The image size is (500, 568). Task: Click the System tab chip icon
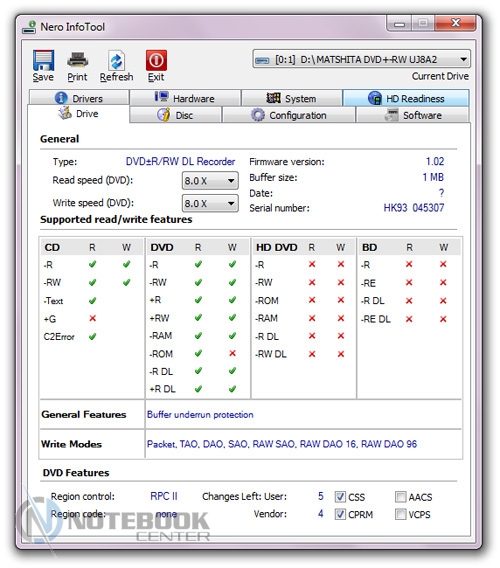click(x=273, y=98)
